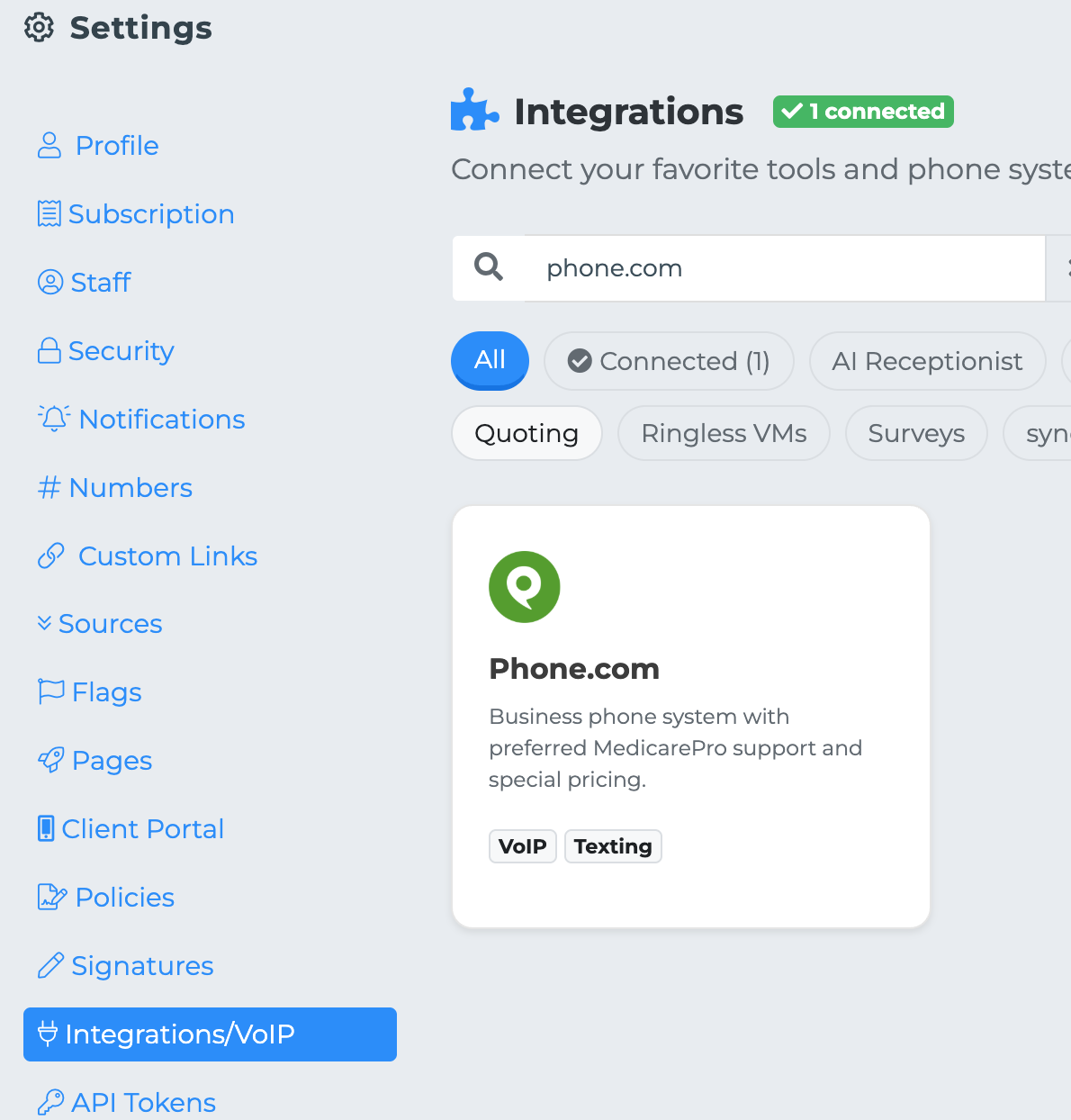Click the Profile person icon
The height and width of the screenshot is (1120, 1071).
[x=49, y=146]
